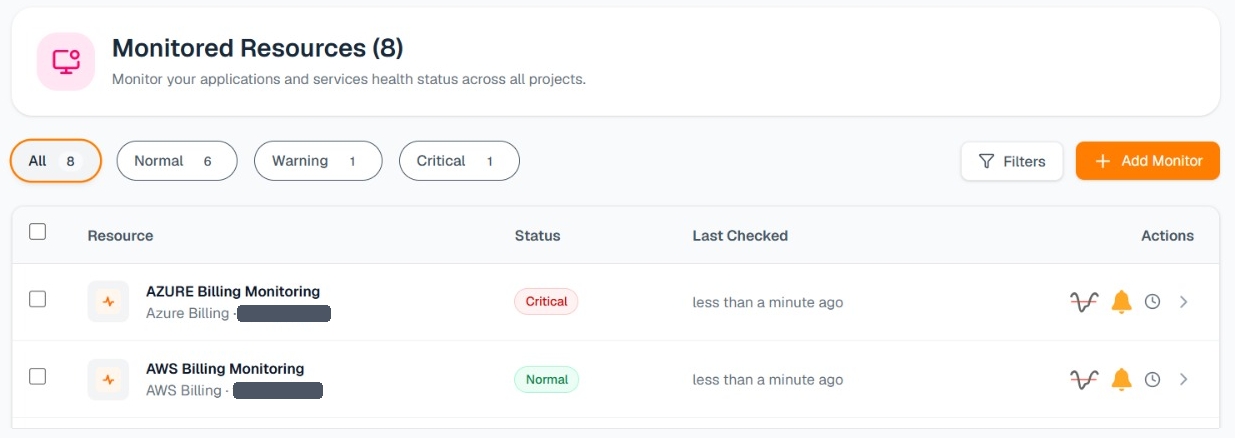Expand AZURE Billing Monitoring with chevron arrow
The image size is (1235, 438).
pyautogui.click(x=1184, y=301)
